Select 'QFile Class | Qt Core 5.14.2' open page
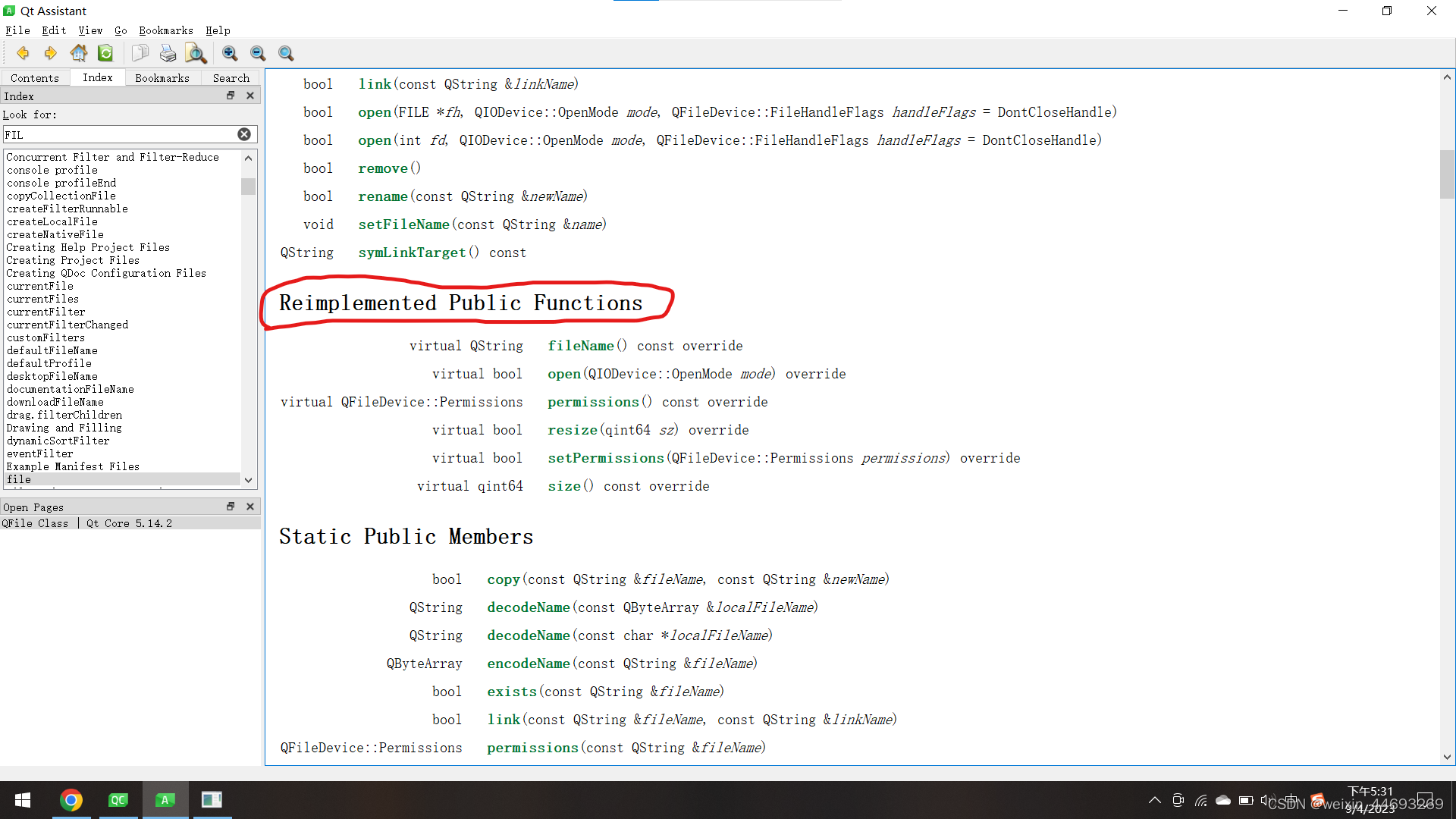Viewport: 1456px width, 819px height. tap(130, 523)
